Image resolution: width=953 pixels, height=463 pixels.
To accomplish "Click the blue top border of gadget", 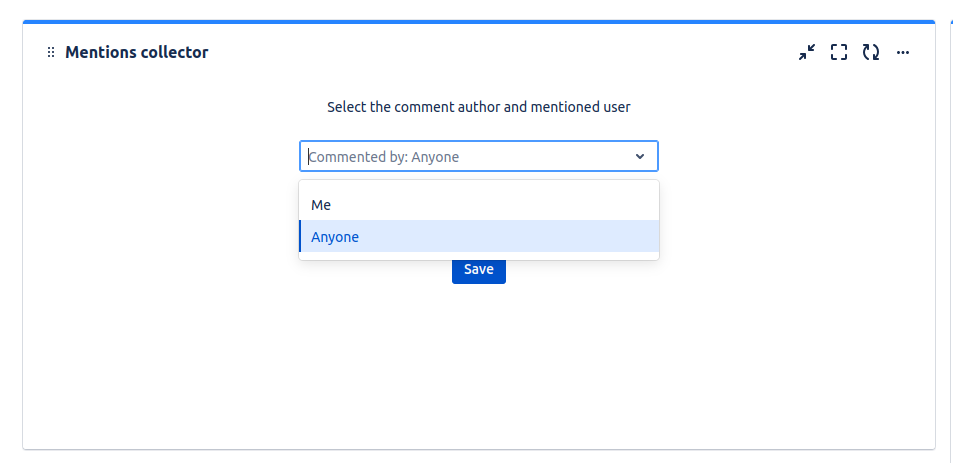I will (478, 21).
